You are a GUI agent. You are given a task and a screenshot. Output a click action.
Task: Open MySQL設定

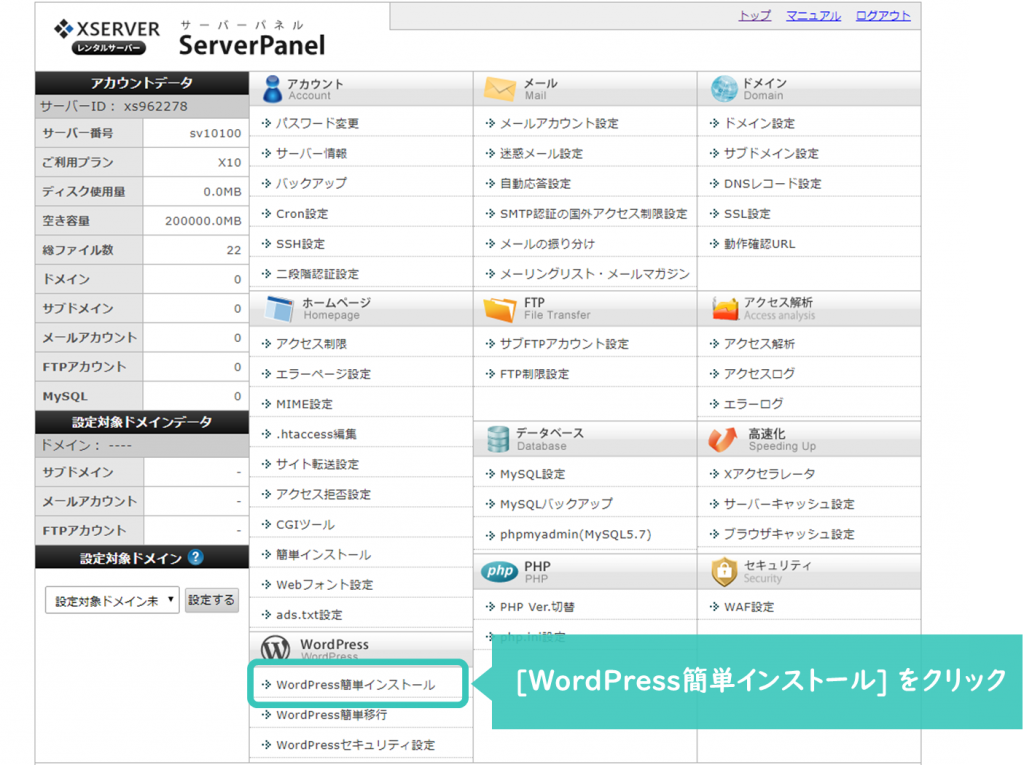(x=532, y=474)
